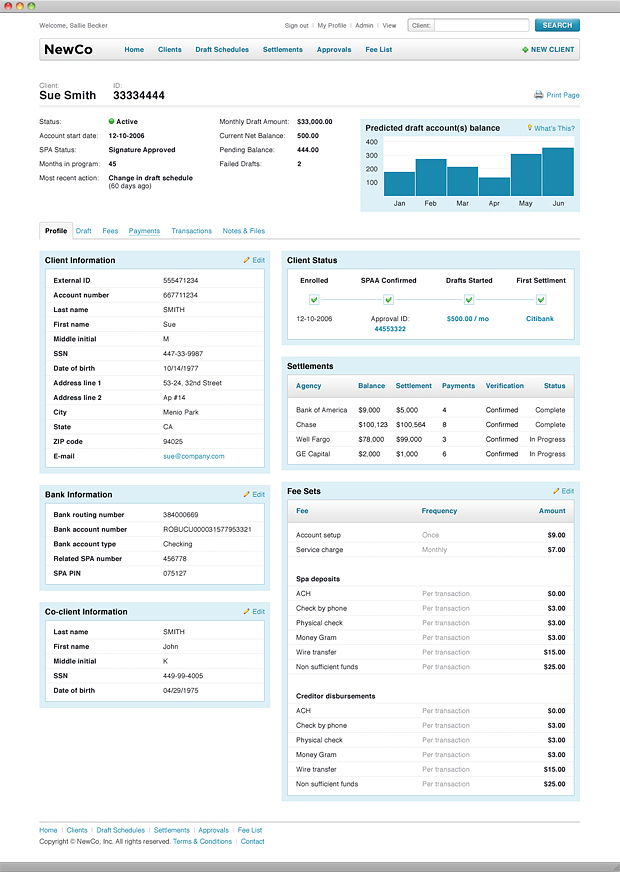The image size is (620, 872).
Task: Click the pencil icon in Fee Sets
Action: (x=556, y=491)
